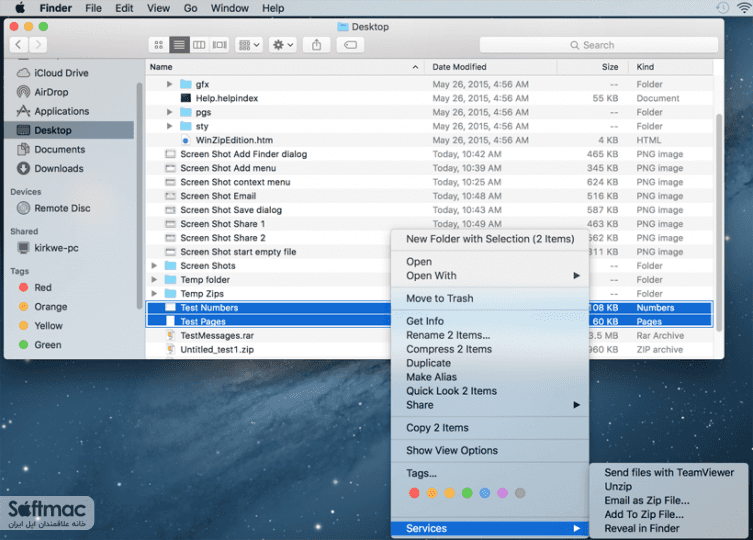
Task: Switch Finder to column view
Action: coord(199,45)
